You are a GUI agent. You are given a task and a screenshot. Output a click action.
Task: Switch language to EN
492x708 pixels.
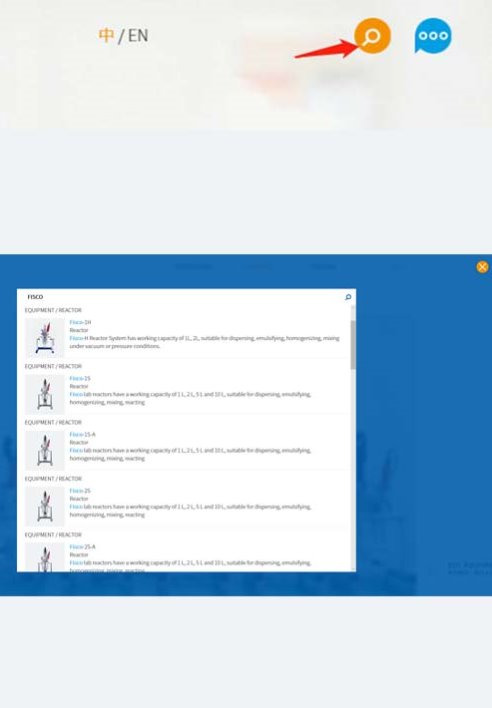pos(138,35)
